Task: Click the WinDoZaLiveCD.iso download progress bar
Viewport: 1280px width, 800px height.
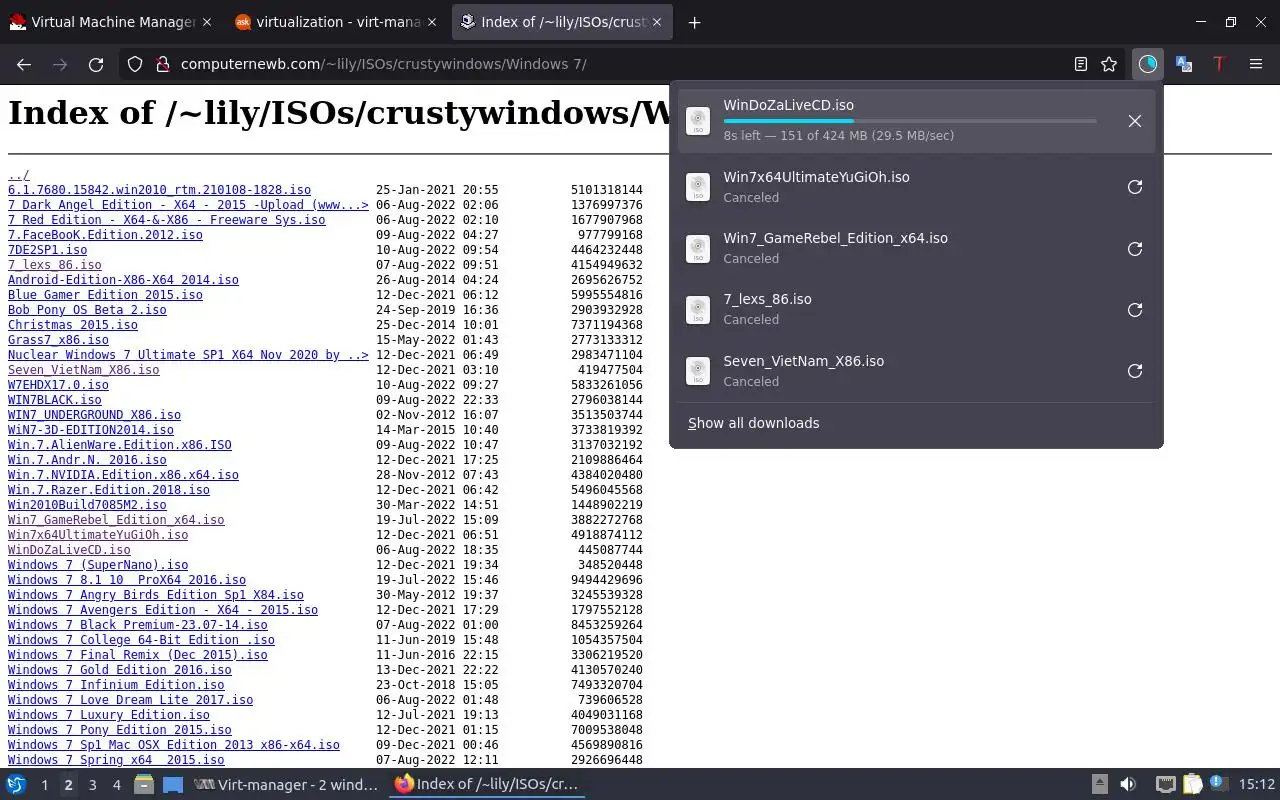Action: [910, 121]
